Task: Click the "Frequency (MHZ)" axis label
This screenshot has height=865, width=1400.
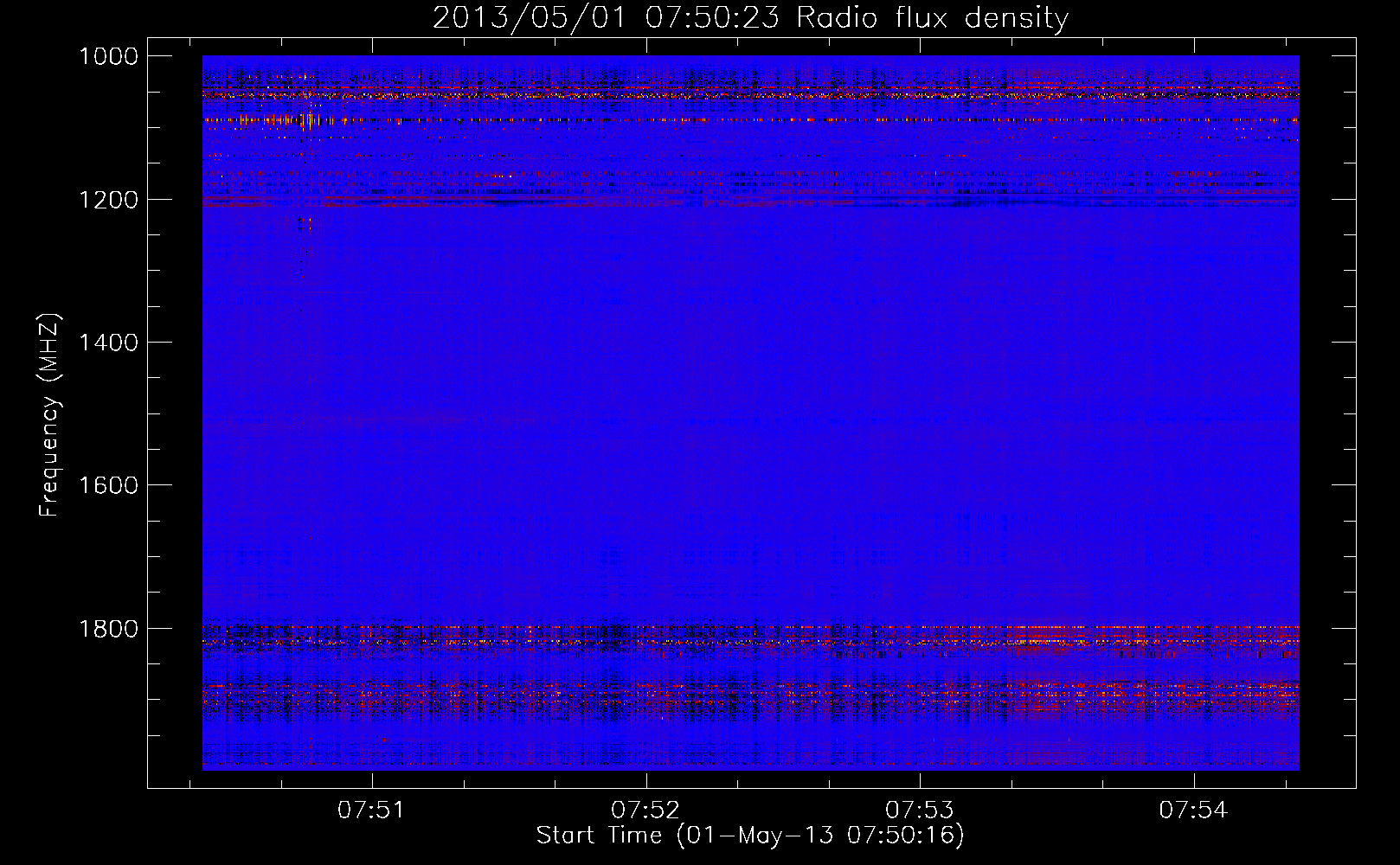Action: tap(49, 416)
